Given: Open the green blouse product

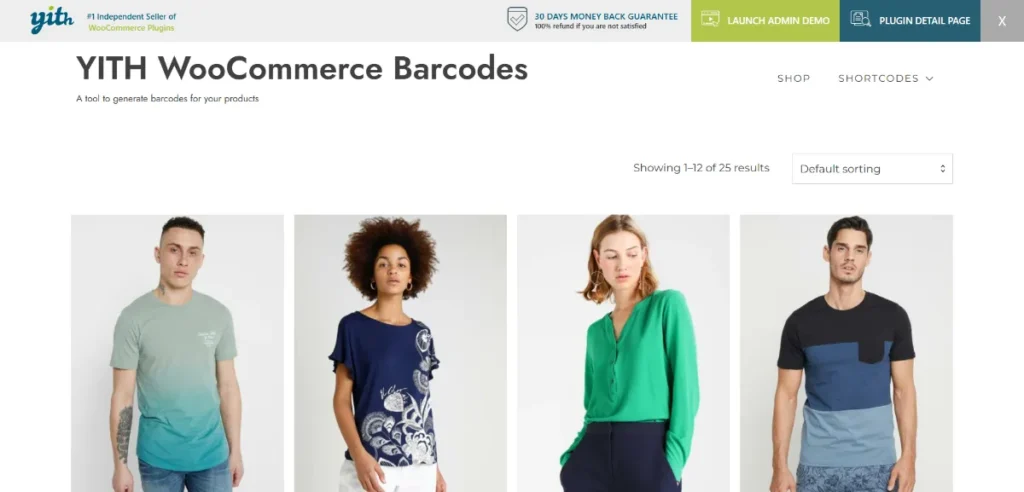Looking at the screenshot, I should click(623, 353).
